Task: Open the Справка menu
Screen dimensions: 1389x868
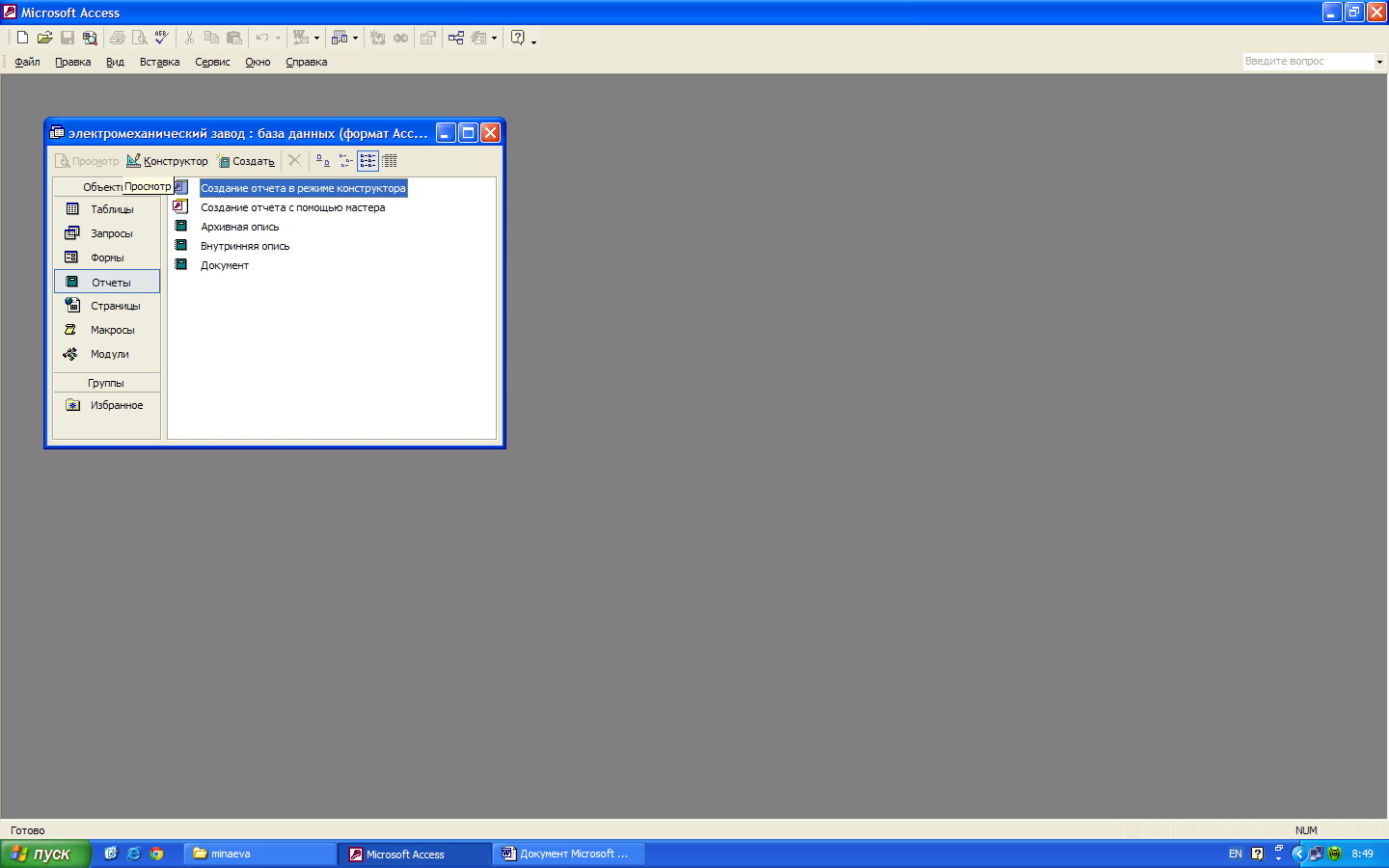Action: pos(306,62)
